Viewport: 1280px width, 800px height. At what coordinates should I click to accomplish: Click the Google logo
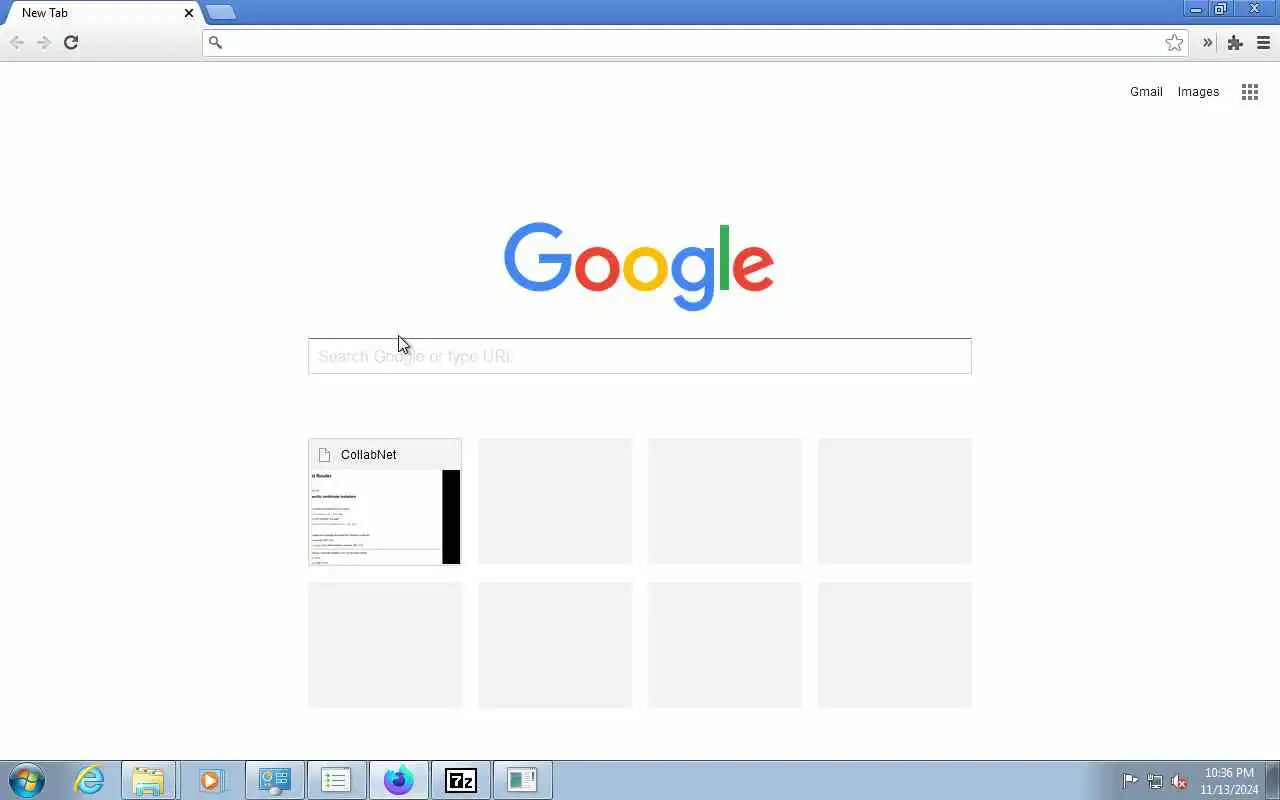pyautogui.click(x=639, y=266)
